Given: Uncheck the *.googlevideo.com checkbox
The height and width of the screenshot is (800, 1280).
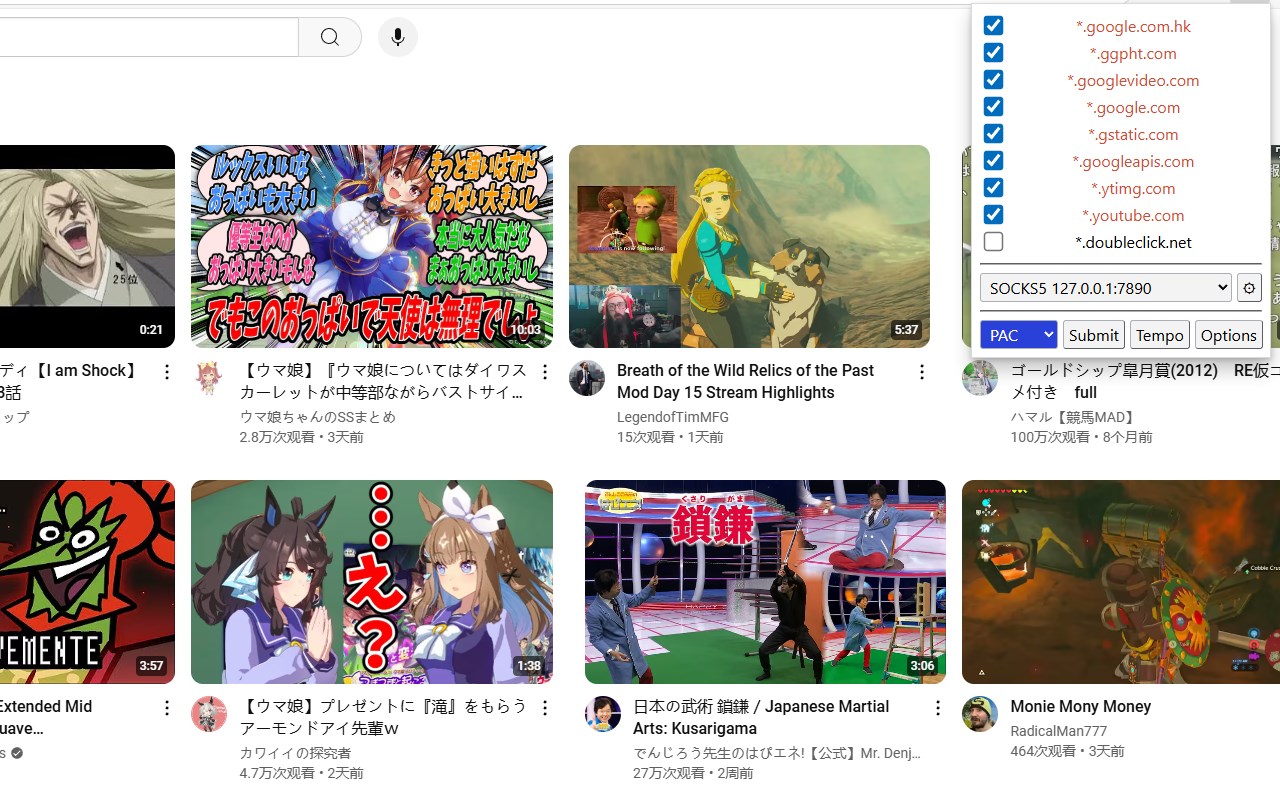Looking at the screenshot, I should coord(993,79).
